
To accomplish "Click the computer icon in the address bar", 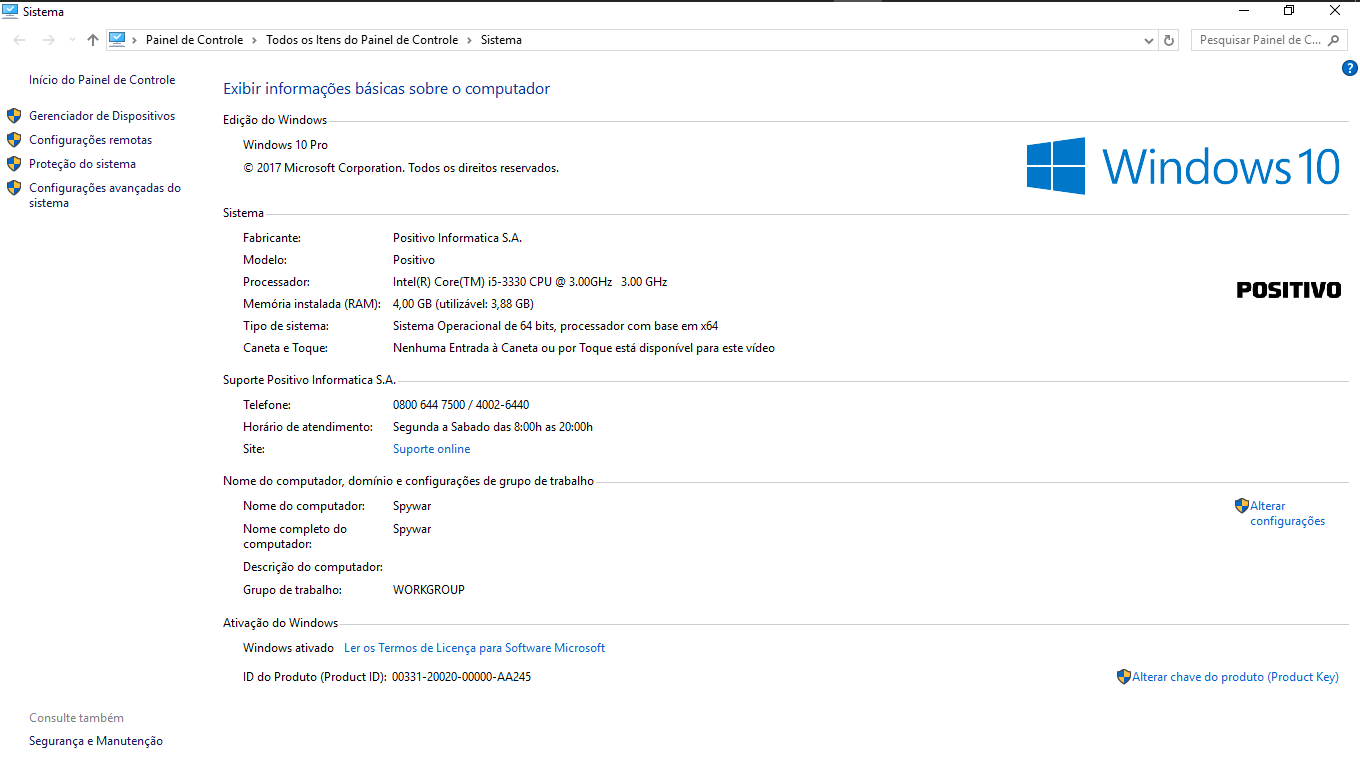I will [x=117, y=40].
